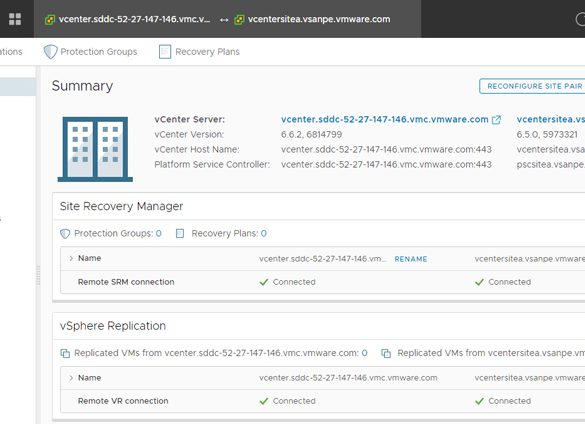Click the vcenter.sddc Replicated VMs count 0
Screen dimensions: 585x424
click(365, 353)
